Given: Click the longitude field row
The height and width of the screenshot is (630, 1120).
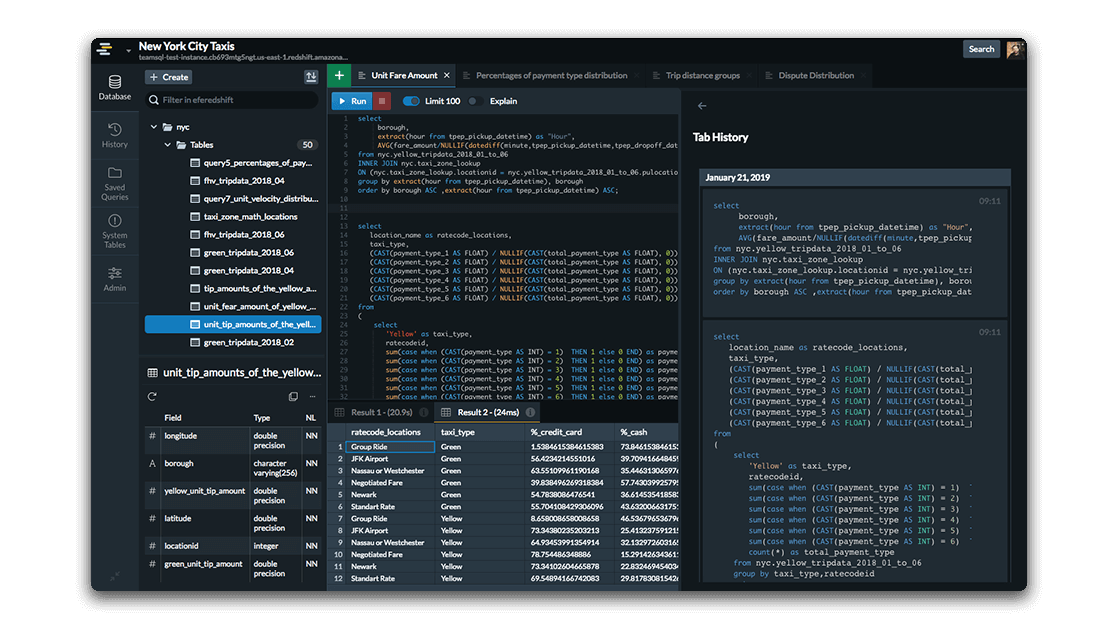Looking at the screenshot, I should click(234, 440).
